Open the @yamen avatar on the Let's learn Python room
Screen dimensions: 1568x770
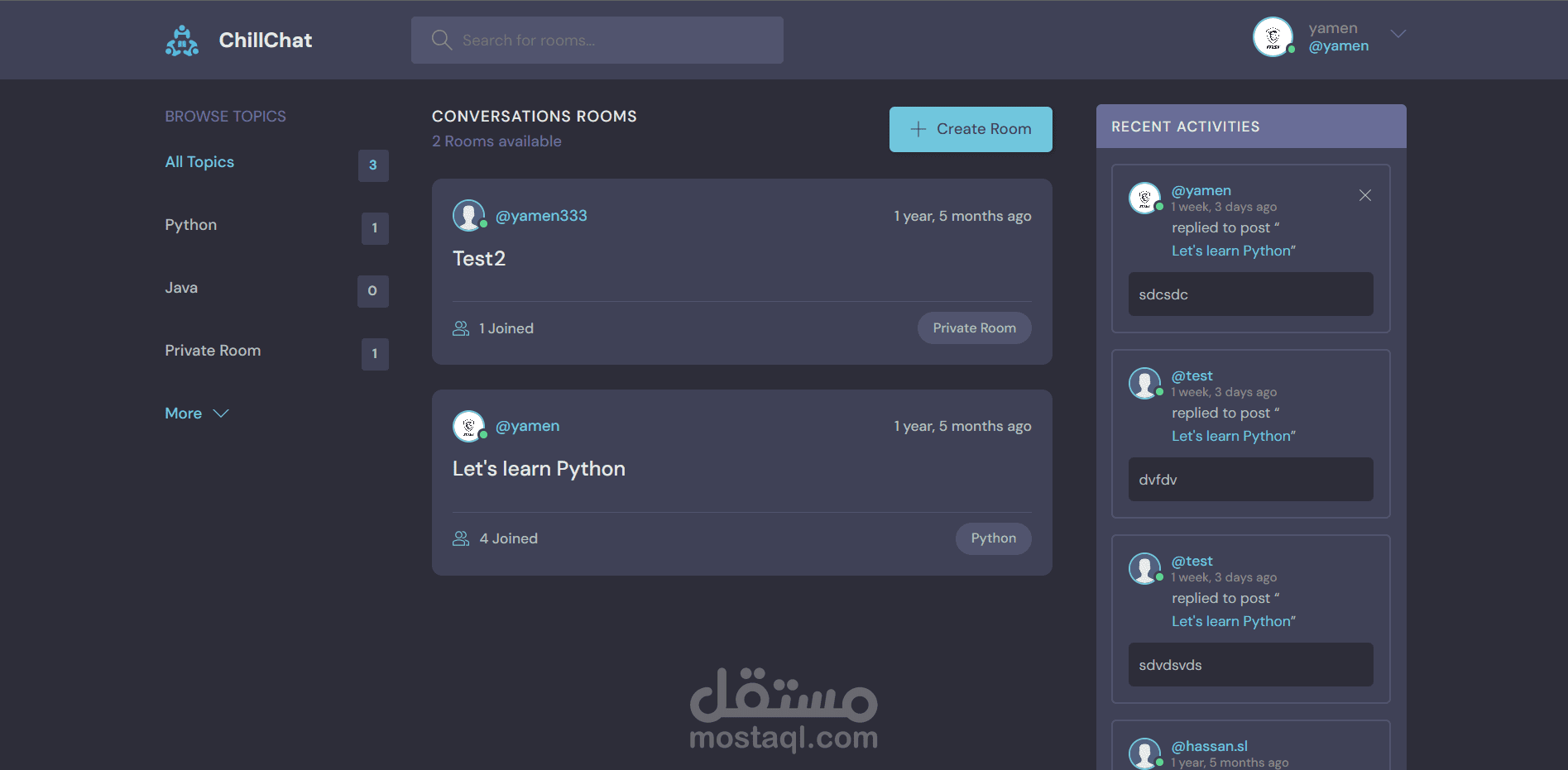pyautogui.click(x=468, y=426)
